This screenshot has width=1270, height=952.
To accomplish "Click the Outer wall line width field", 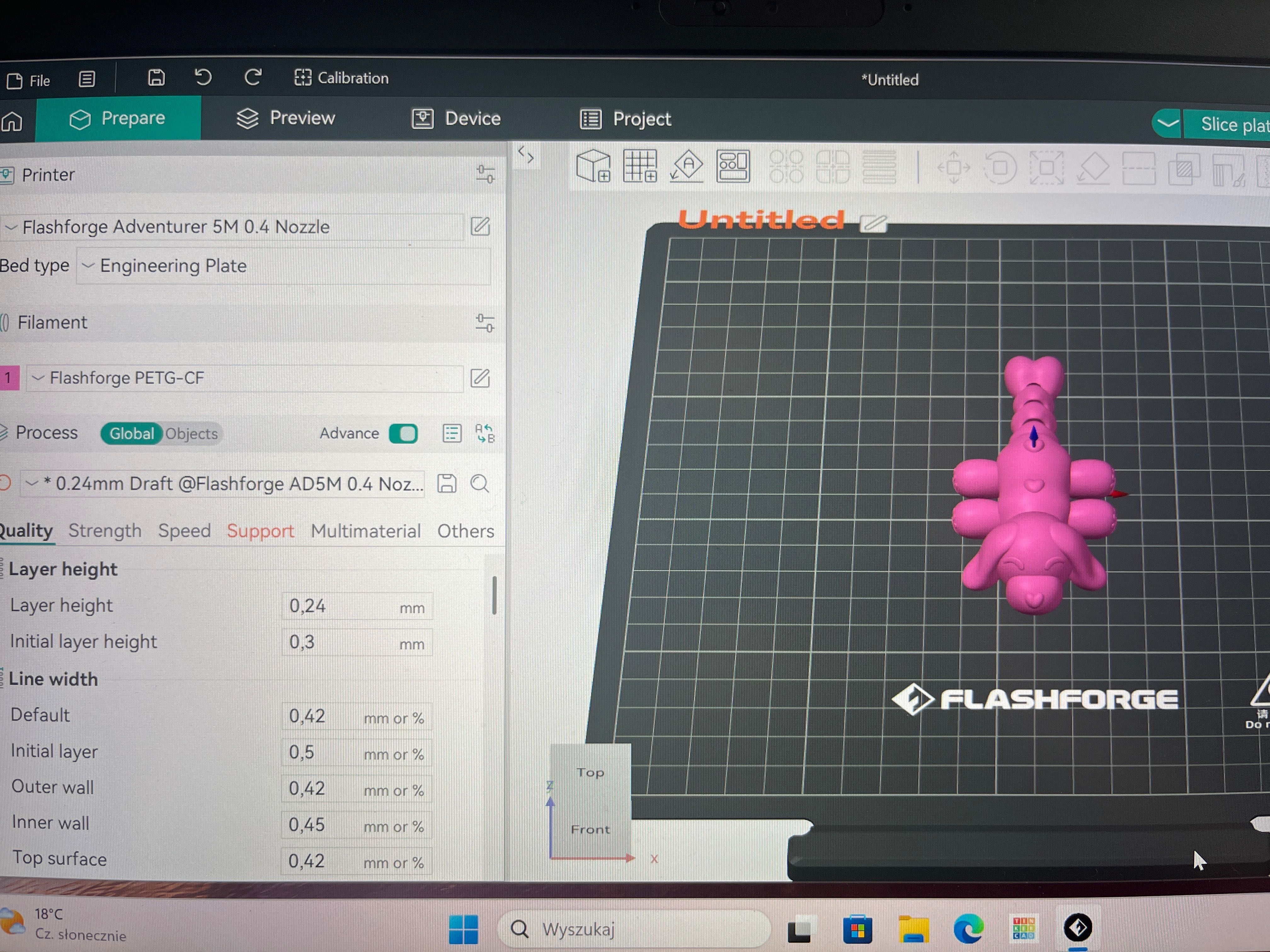I will click(x=357, y=789).
